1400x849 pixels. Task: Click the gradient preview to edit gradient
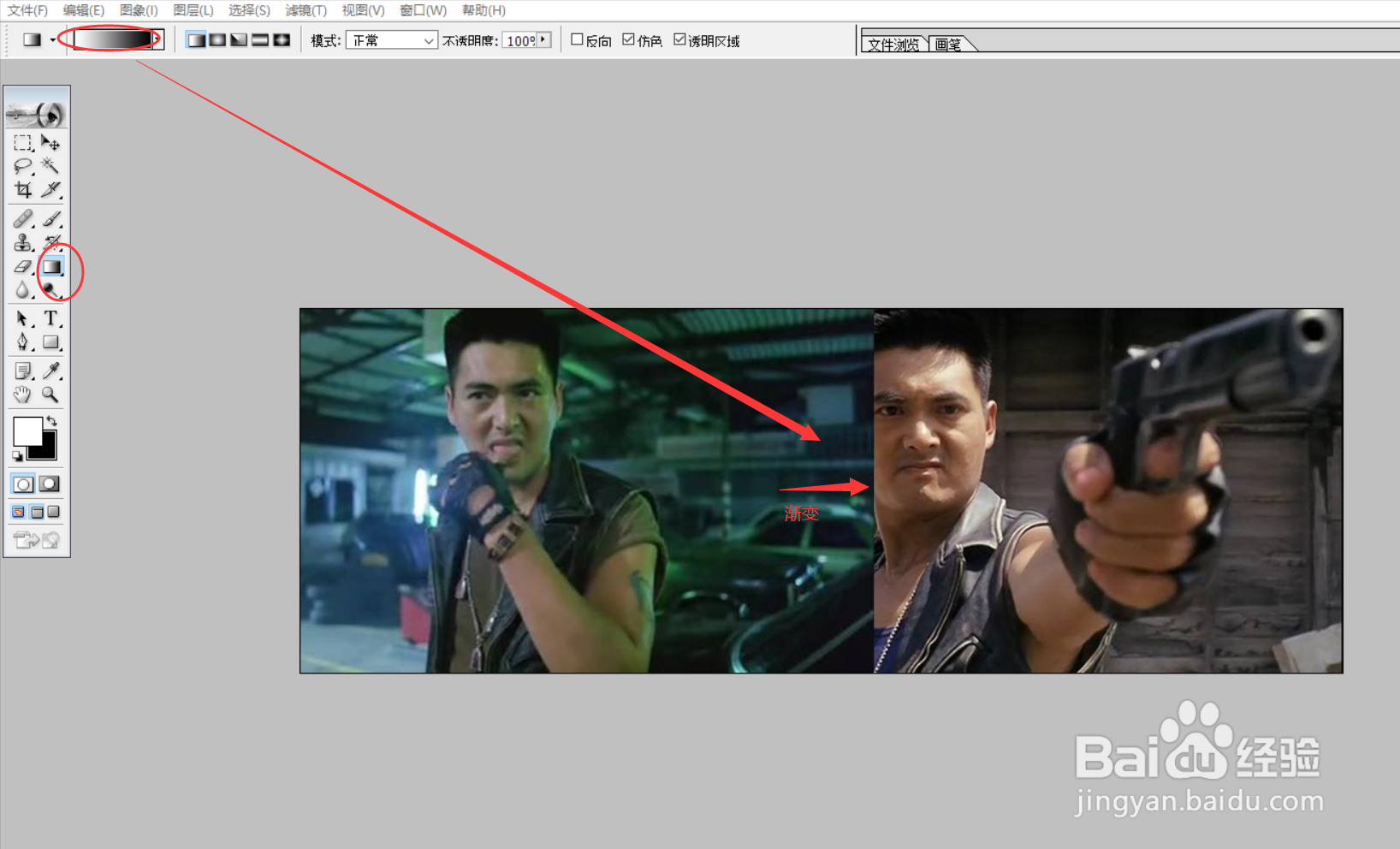113,39
